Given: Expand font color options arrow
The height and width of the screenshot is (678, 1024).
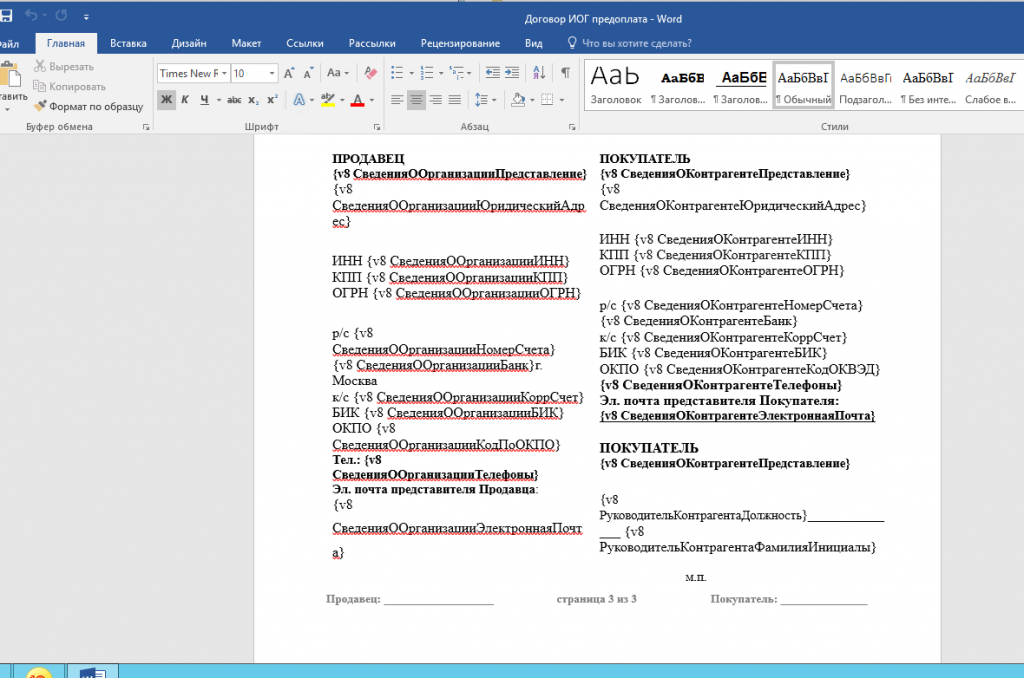Looking at the screenshot, I should tap(372, 100).
